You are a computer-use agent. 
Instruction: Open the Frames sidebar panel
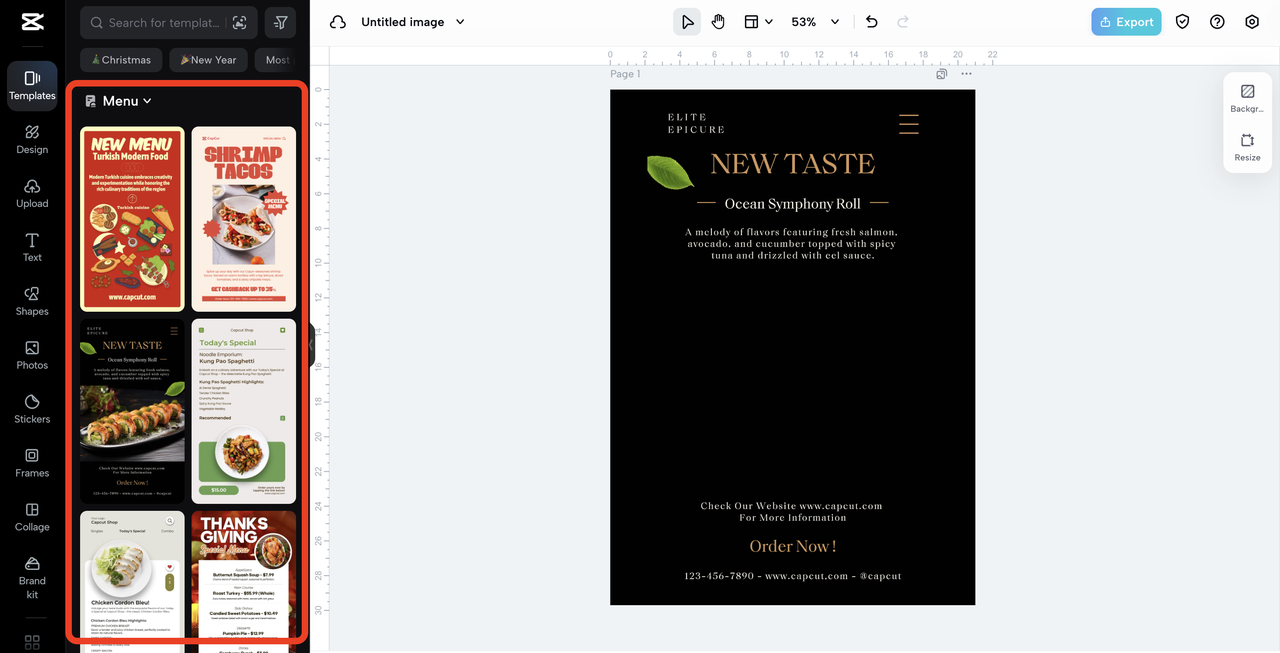click(32, 464)
